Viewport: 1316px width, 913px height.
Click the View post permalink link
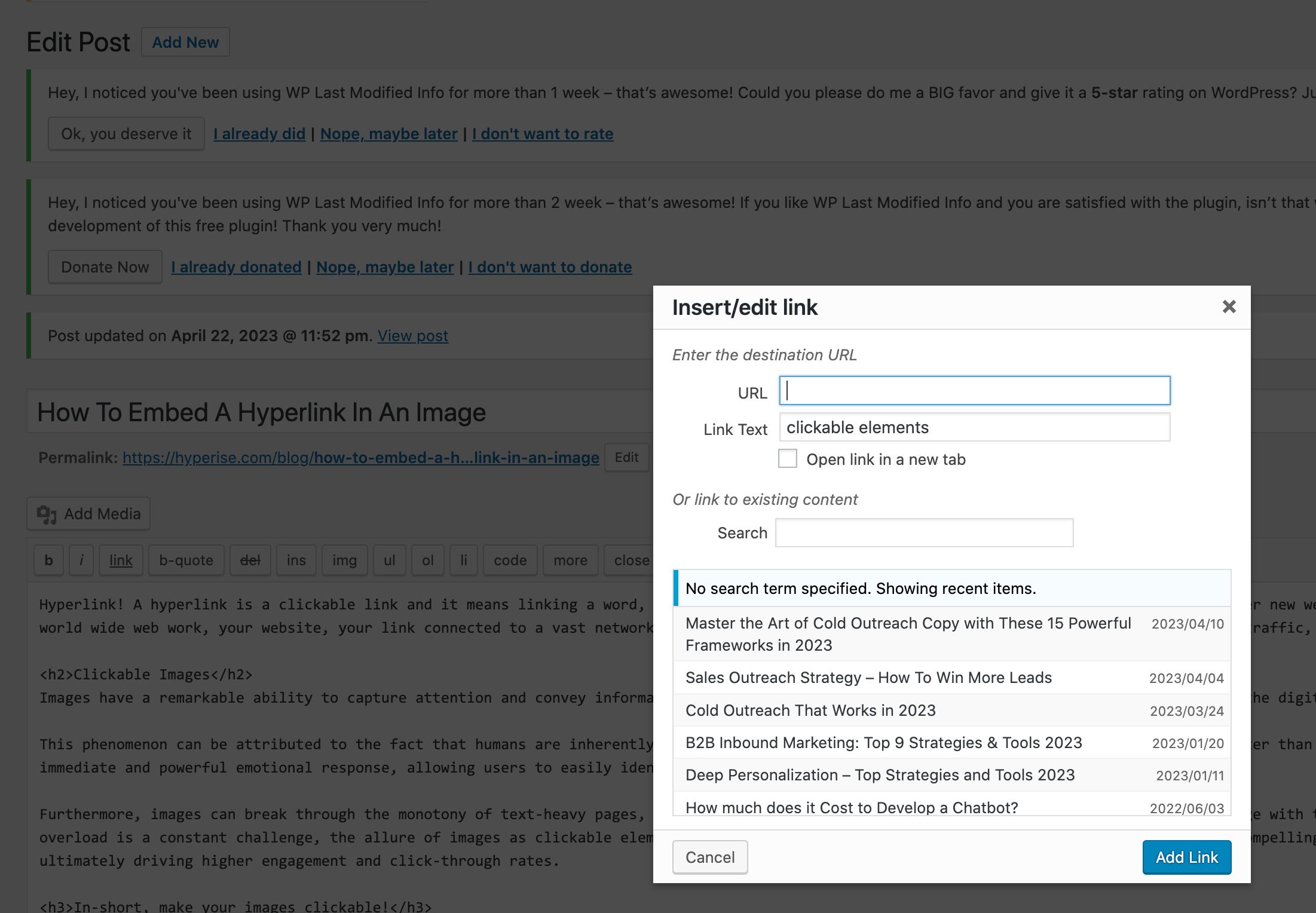pos(413,335)
